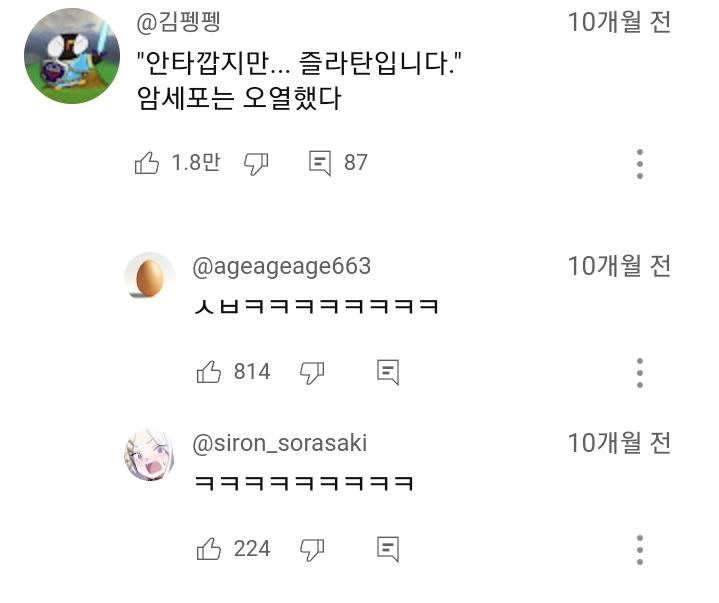Viewport: 719px width, 603px height.
Task: Click the anime avatar of siron_sorasaki
Action: coord(149,456)
